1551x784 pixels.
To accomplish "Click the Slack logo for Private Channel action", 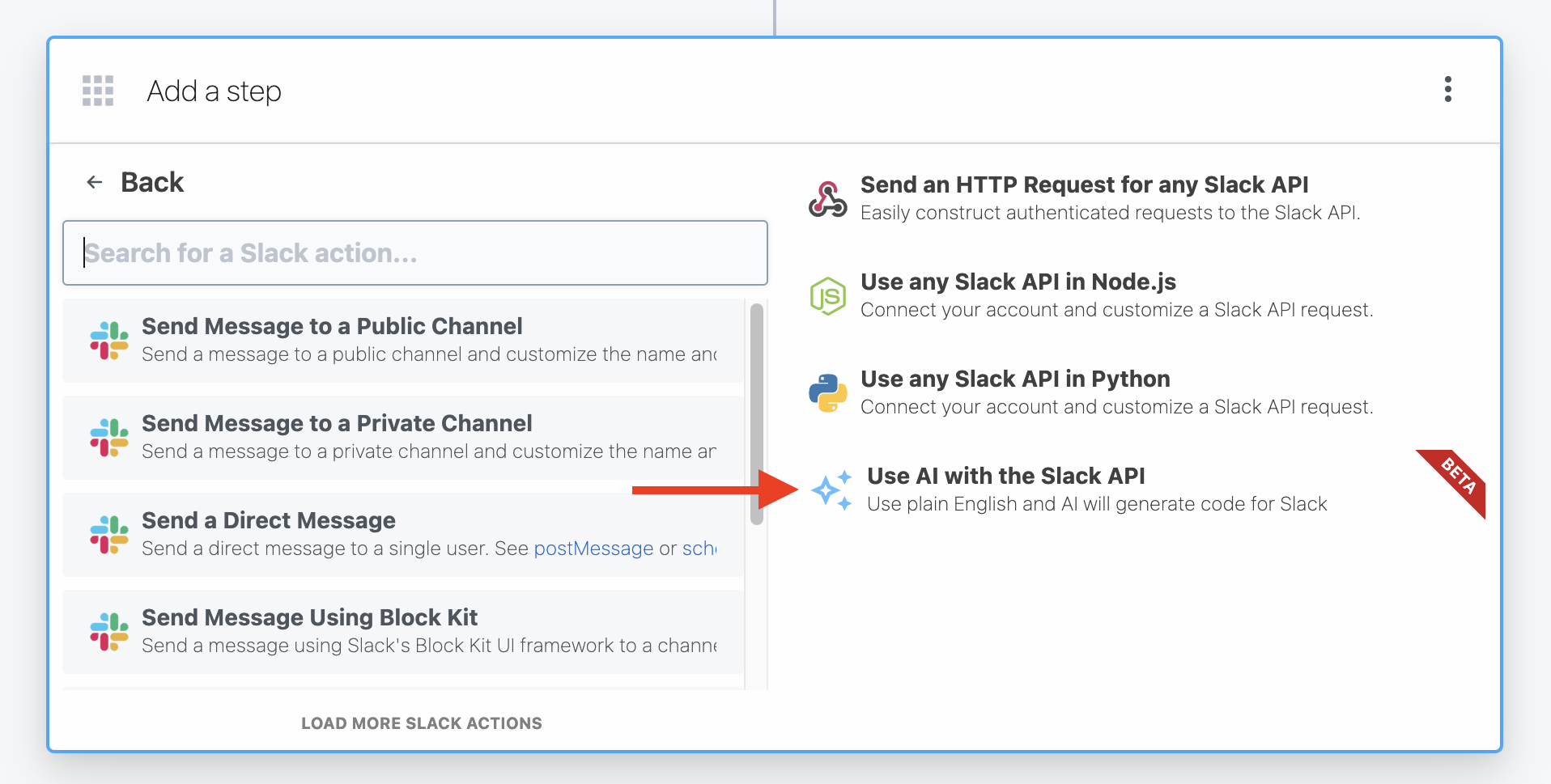I will (x=109, y=438).
